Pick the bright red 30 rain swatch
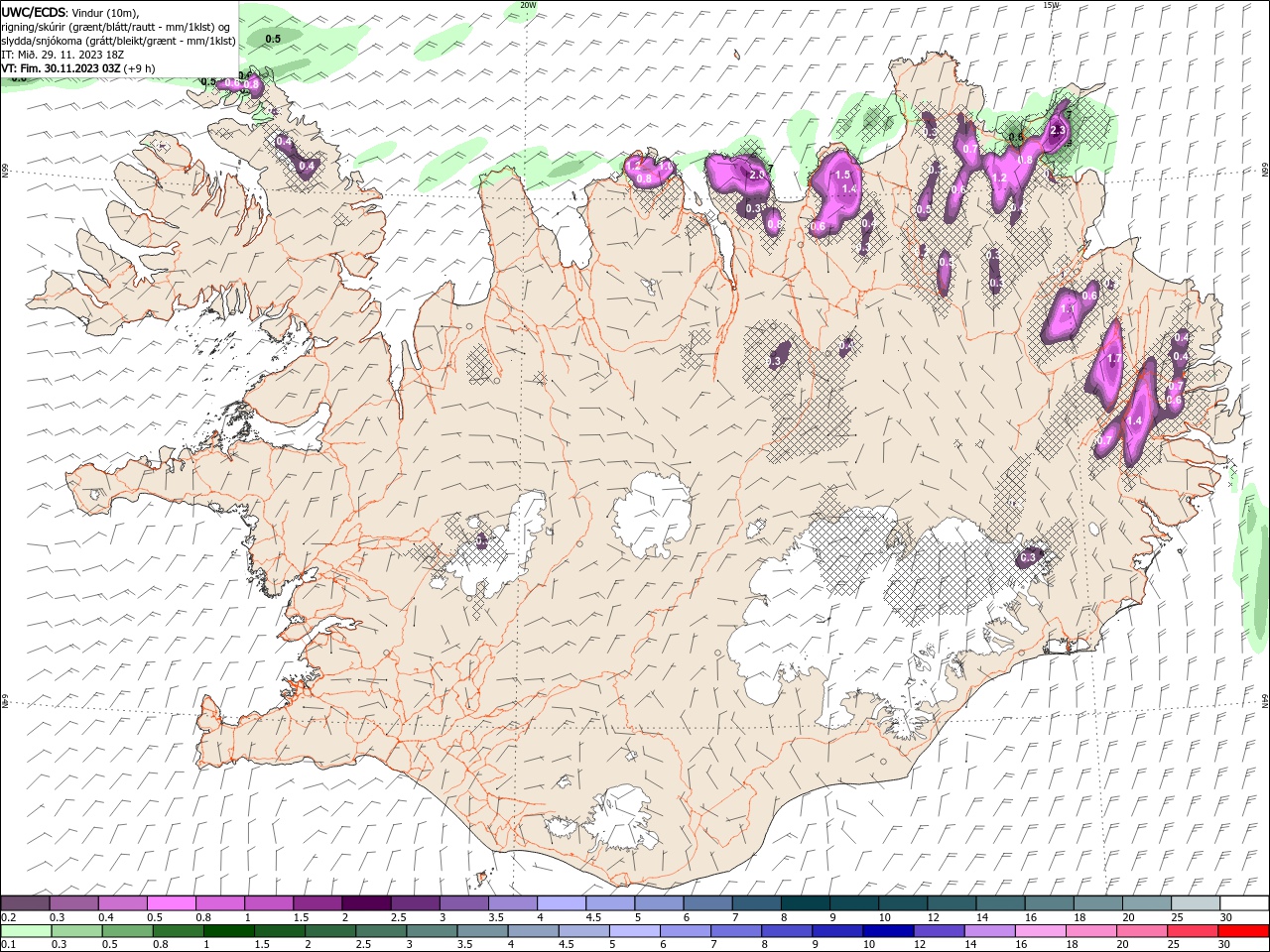1270x952 pixels. click(1243, 931)
